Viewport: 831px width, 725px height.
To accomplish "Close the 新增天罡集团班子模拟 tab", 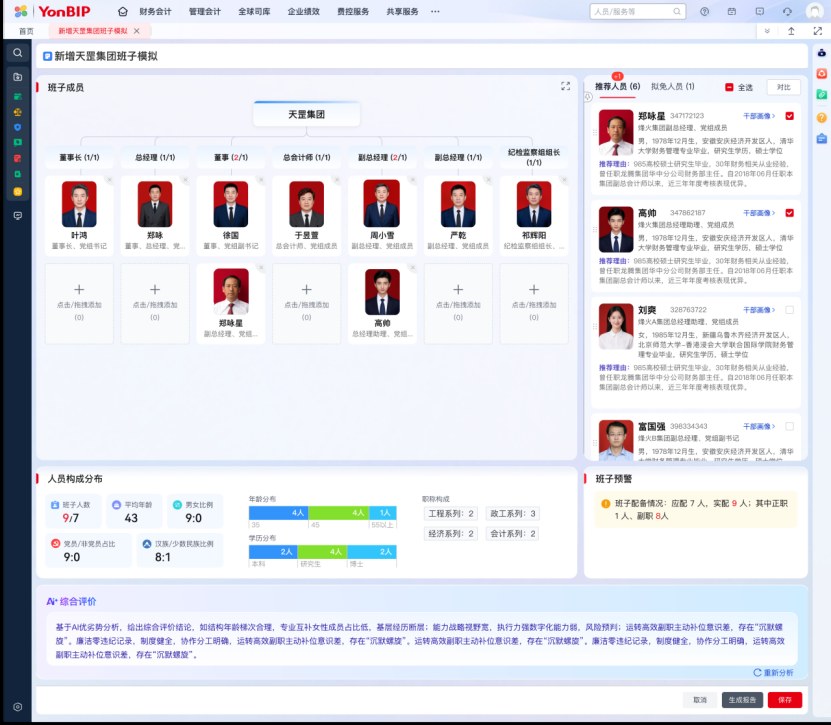I will [137, 31].
